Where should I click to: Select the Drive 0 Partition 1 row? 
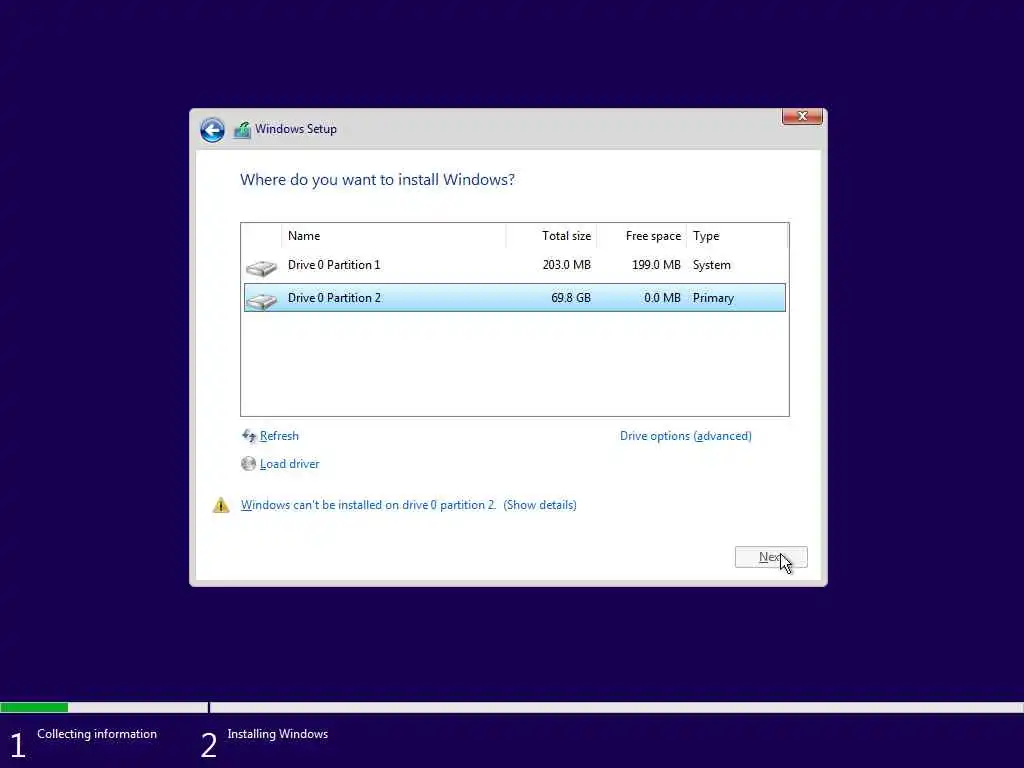click(515, 265)
